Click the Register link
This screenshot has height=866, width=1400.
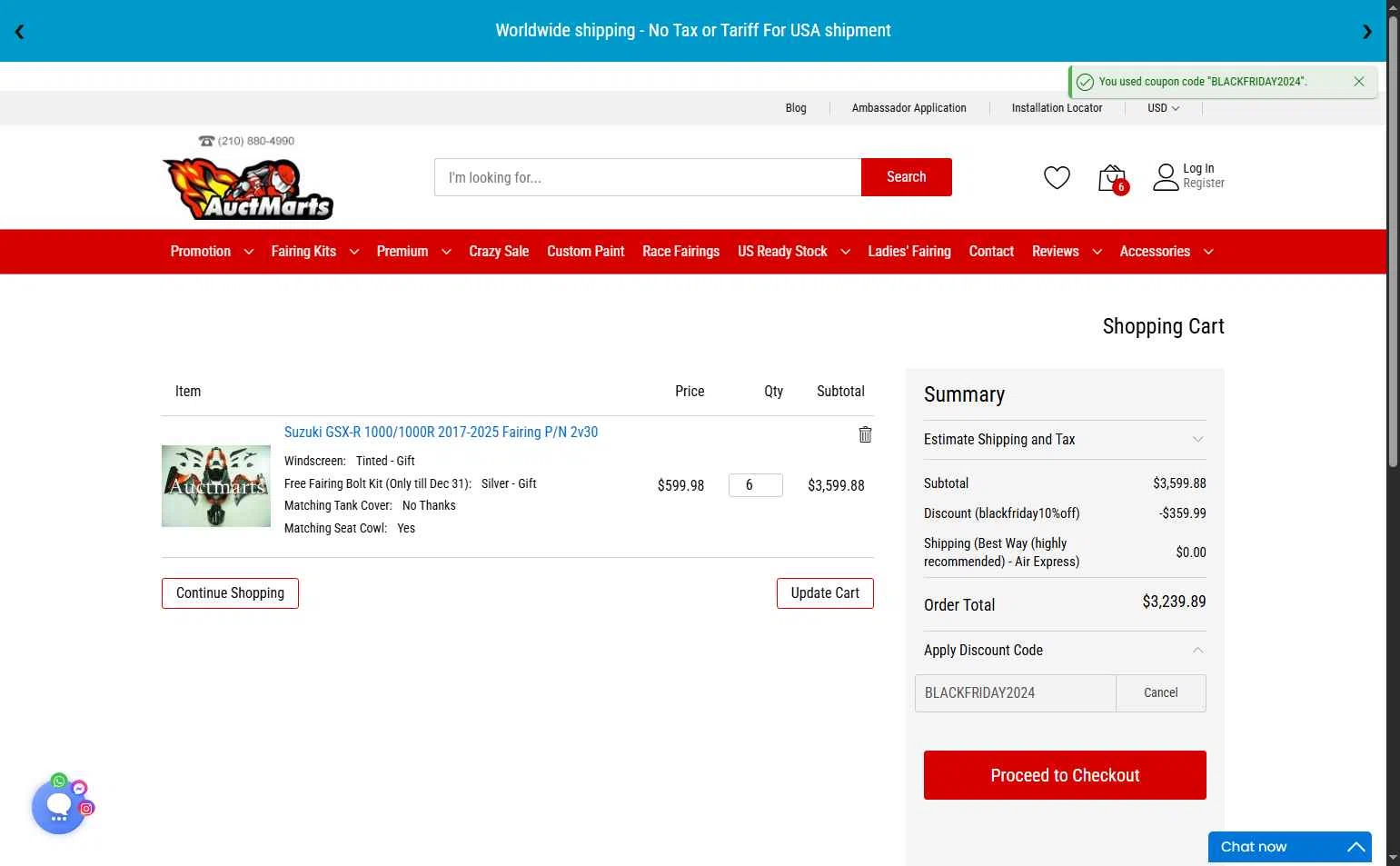click(1204, 184)
